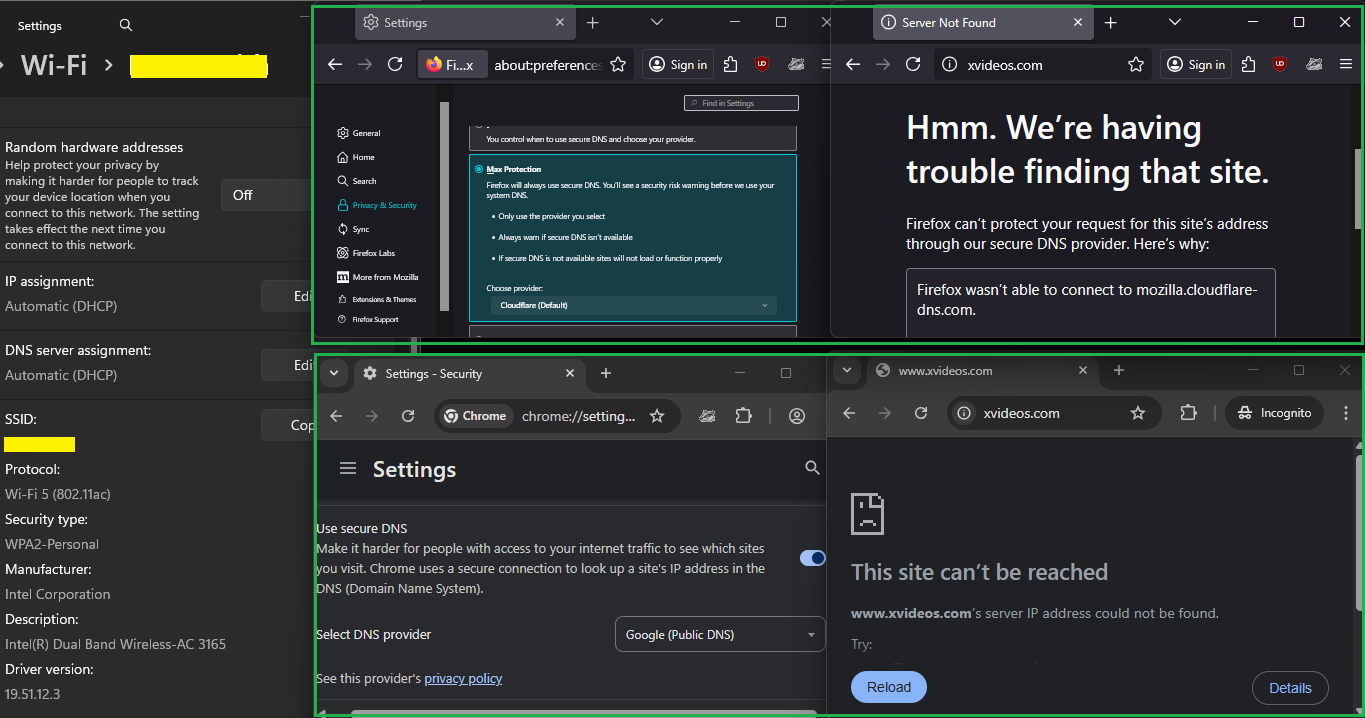Click the Details button on error page
The width and height of the screenshot is (1365, 718).
click(x=1289, y=688)
